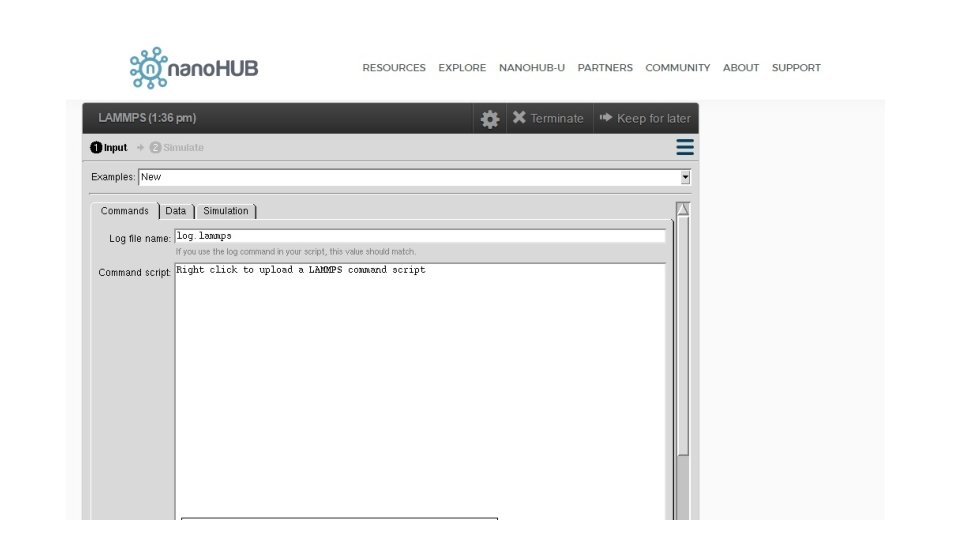Click the Log file name label
This screenshot has width=960, height=540.
[140, 239]
